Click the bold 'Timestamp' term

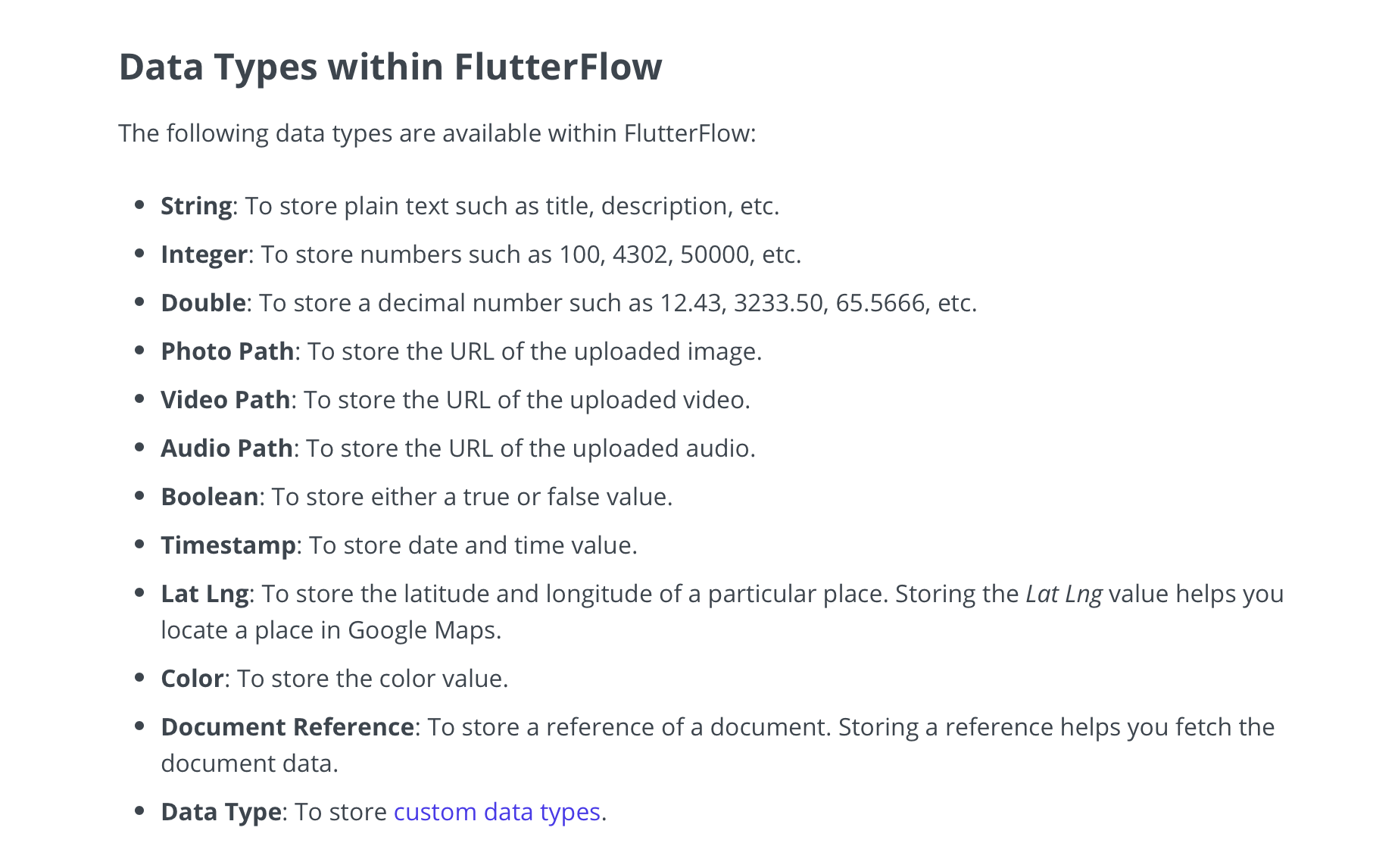(x=228, y=545)
